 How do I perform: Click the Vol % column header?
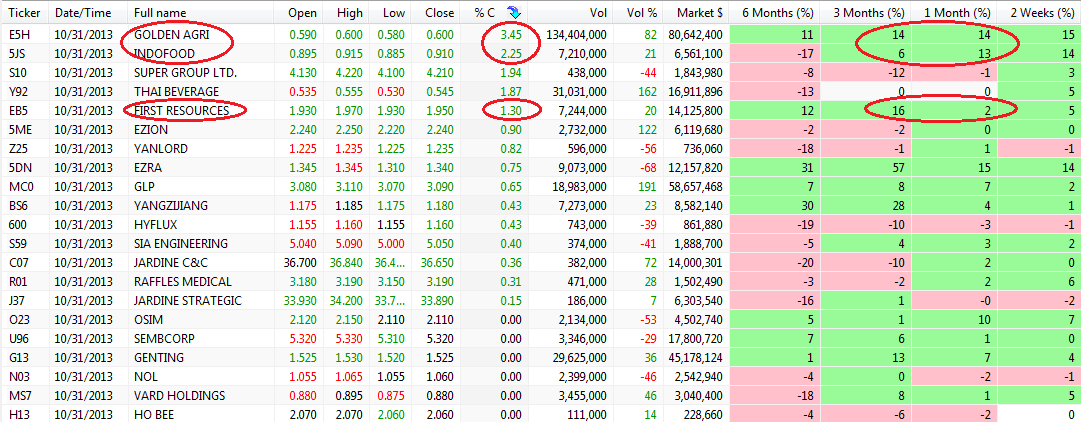[641, 13]
